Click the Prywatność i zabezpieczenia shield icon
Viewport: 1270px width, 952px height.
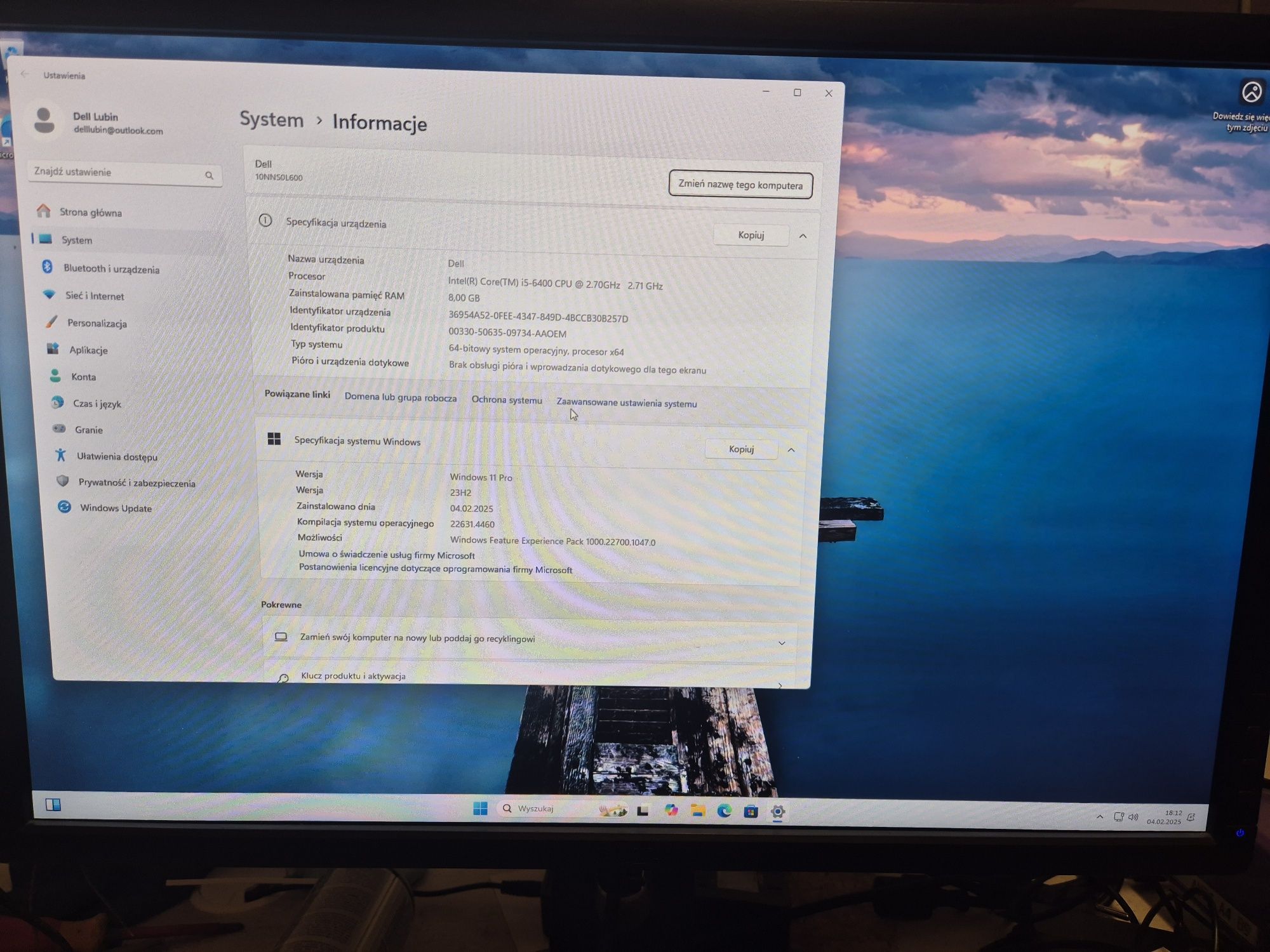point(62,481)
